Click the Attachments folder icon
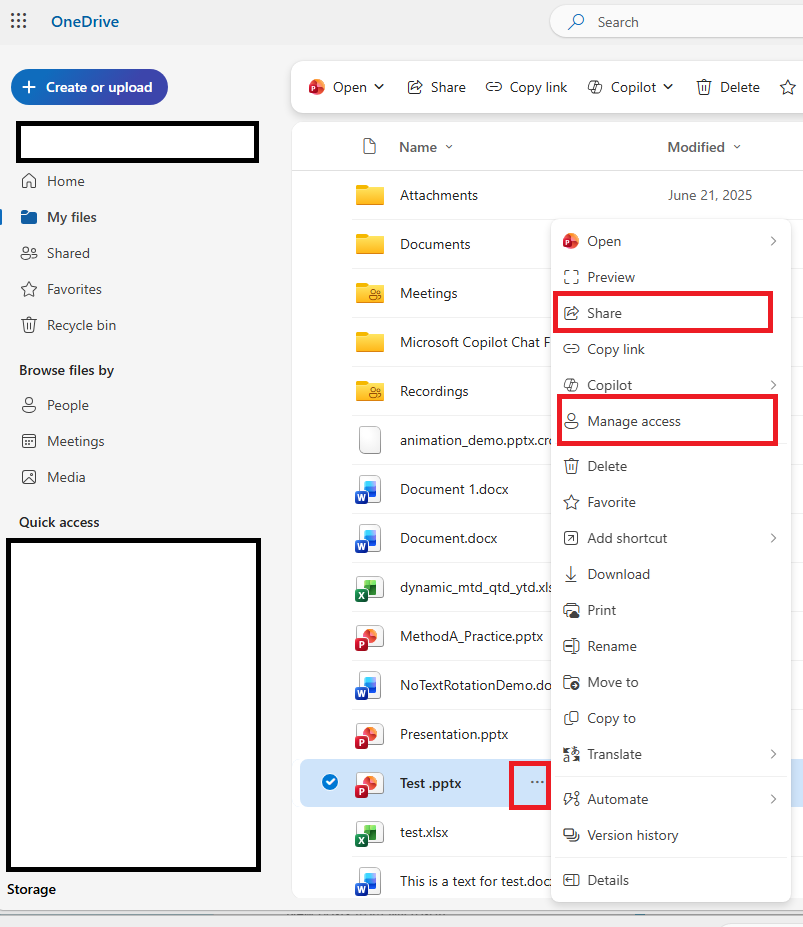Viewport: 803px width, 927px height. tap(370, 195)
